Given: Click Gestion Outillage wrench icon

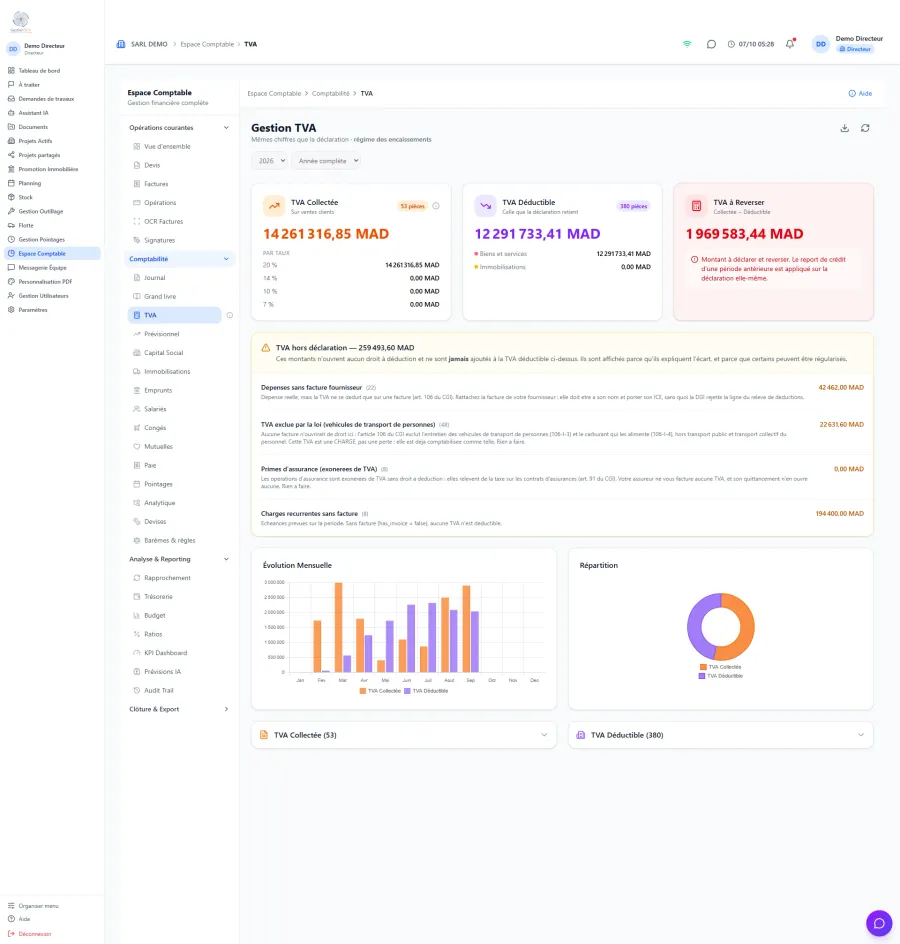Looking at the screenshot, I should (11, 211).
